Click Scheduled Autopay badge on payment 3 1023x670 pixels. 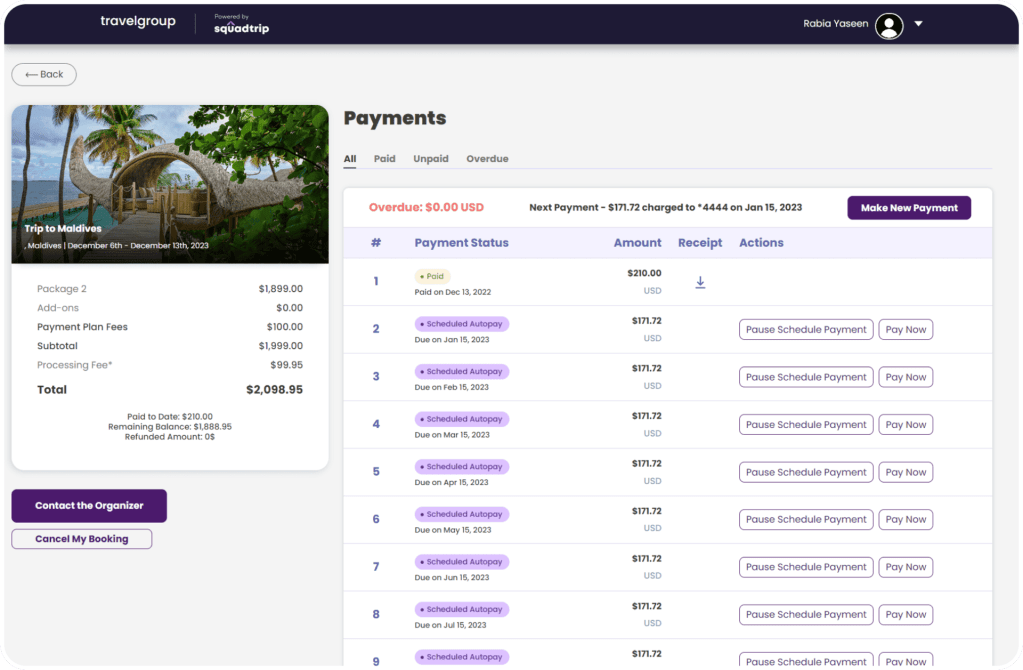462,372
